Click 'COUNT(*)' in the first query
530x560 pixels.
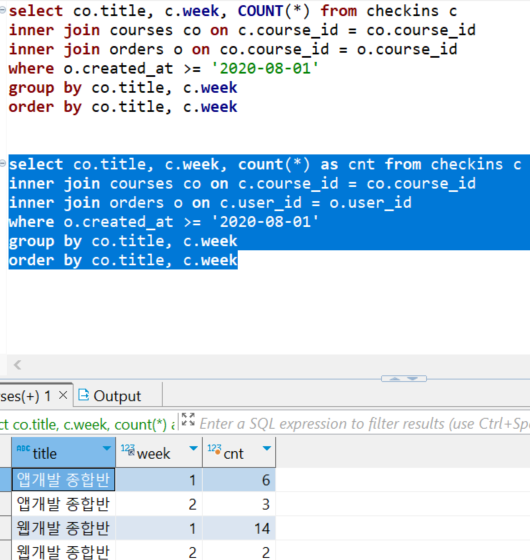(x=274, y=11)
